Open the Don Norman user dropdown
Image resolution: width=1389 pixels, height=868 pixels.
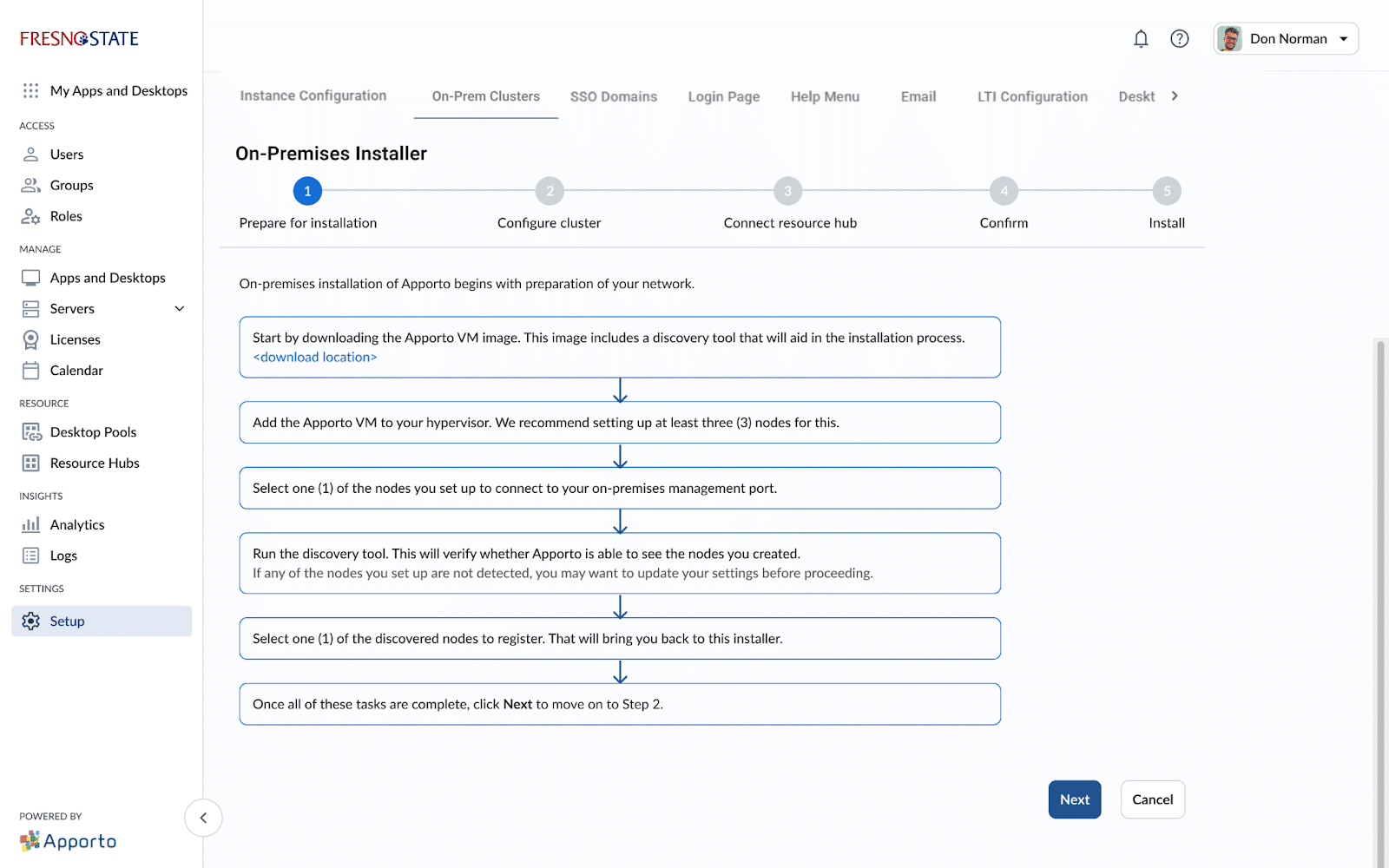coord(1286,38)
